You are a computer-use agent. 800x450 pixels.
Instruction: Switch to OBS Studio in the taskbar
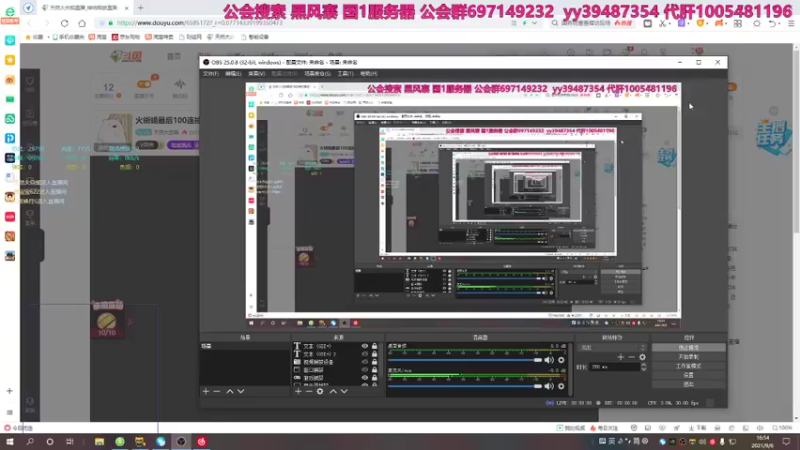(181, 441)
